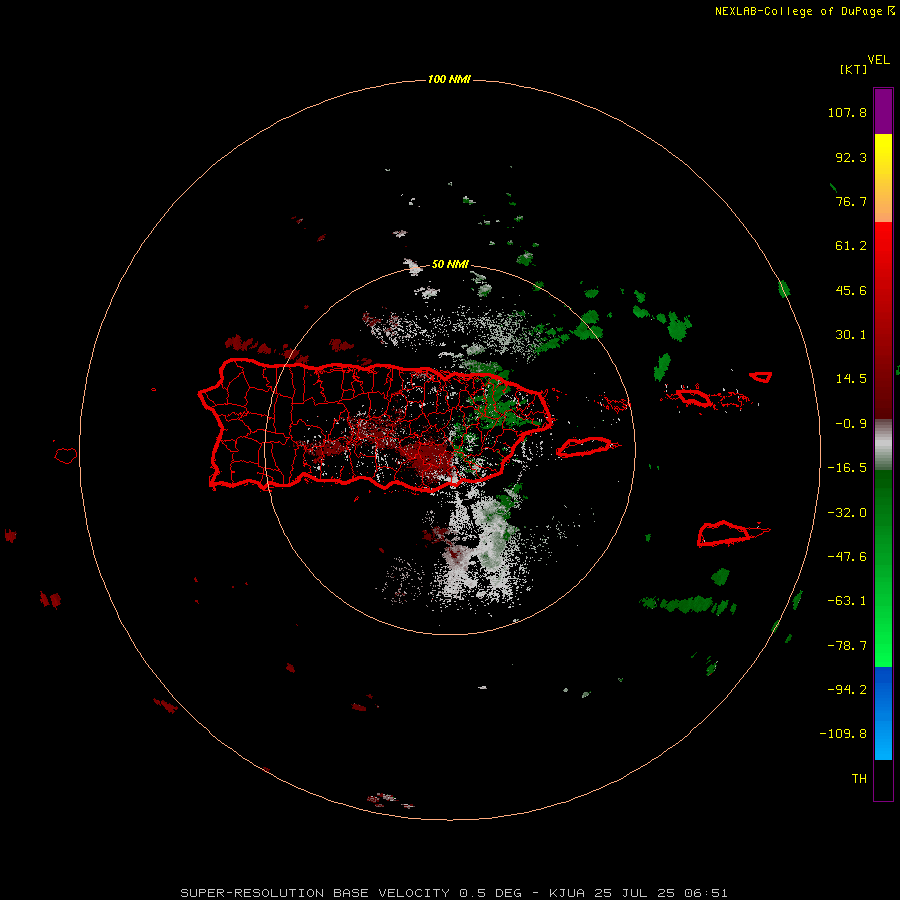Click the 100 NMI range ring label
The image size is (900, 900).
pyautogui.click(x=449, y=79)
